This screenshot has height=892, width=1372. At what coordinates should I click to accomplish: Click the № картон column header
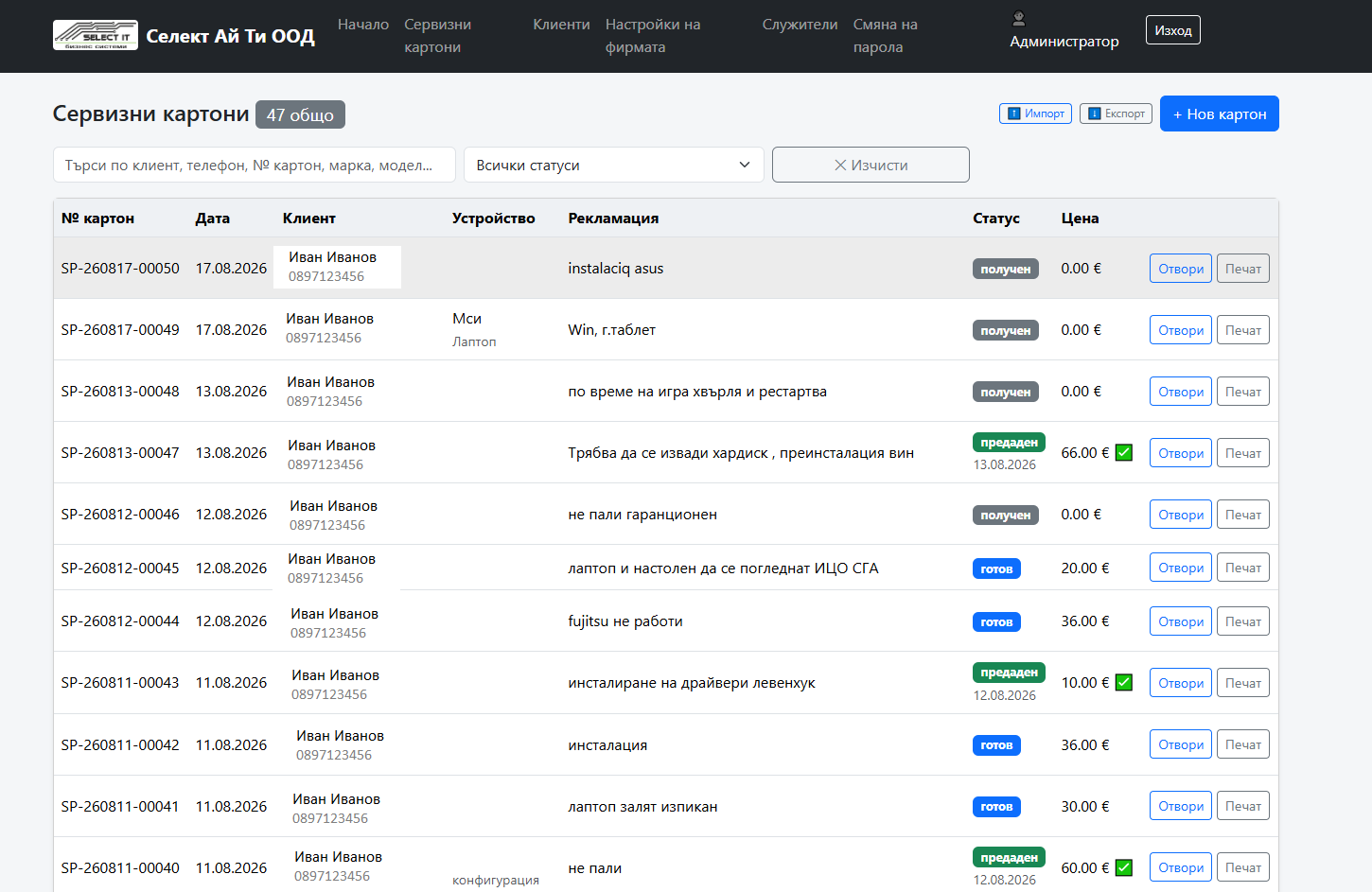coord(97,218)
